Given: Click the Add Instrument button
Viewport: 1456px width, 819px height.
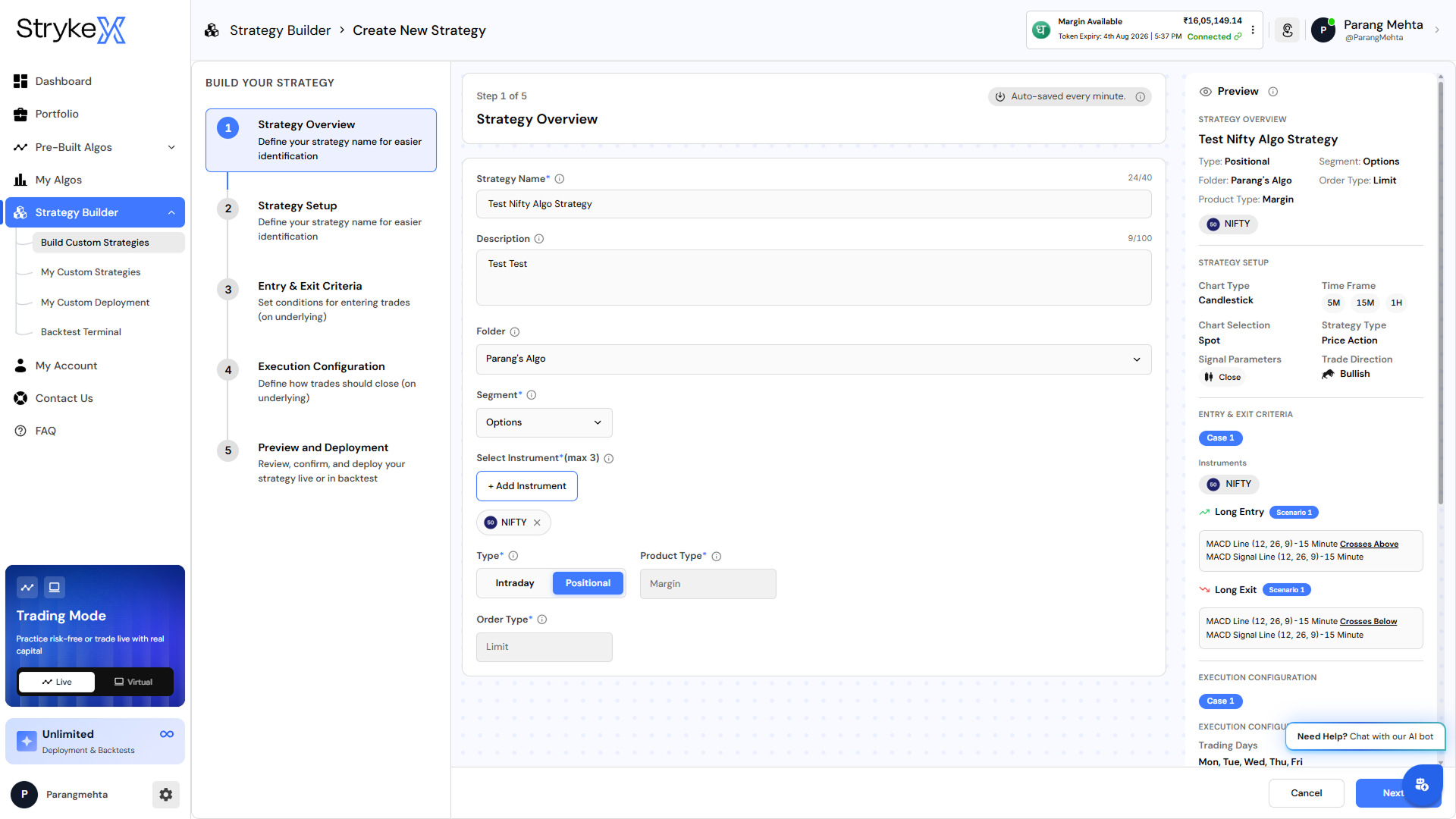Looking at the screenshot, I should tap(527, 486).
